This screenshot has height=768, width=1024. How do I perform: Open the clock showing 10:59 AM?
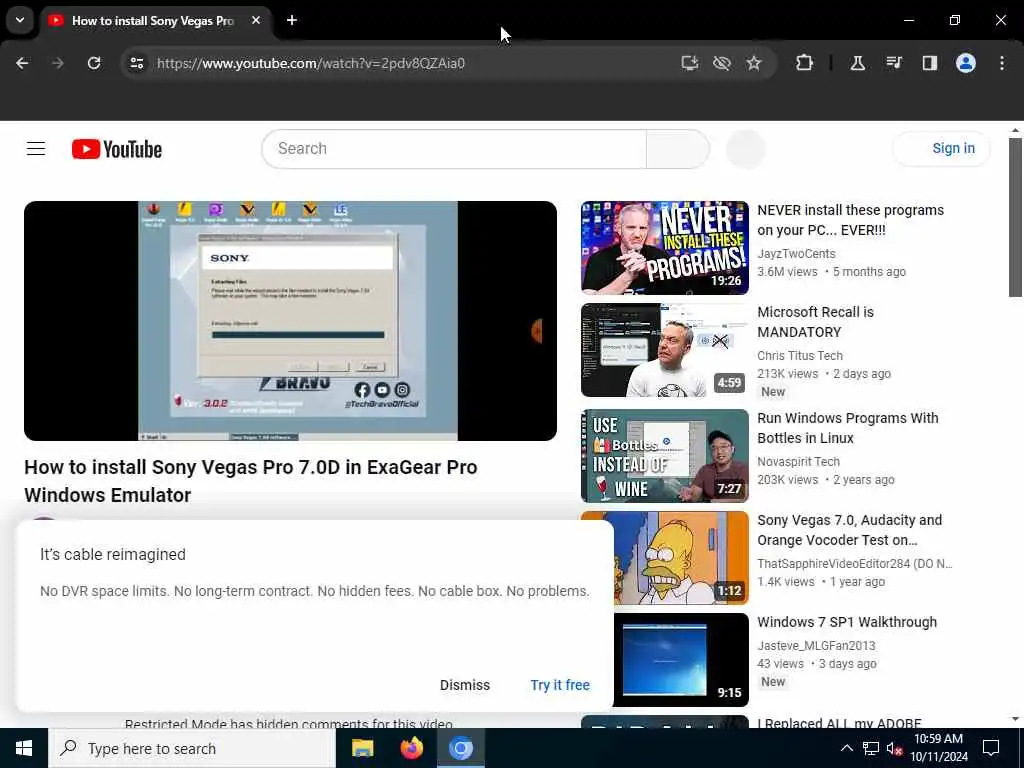click(x=938, y=748)
